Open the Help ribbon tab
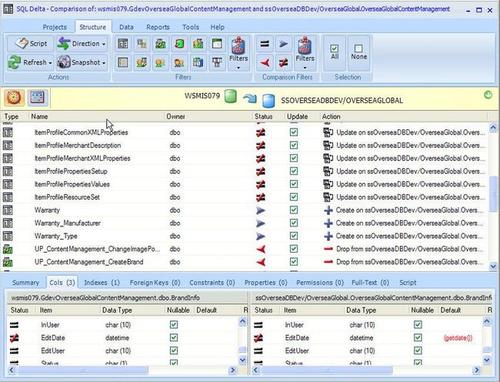The image size is (500, 382). [x=217, y=27]
